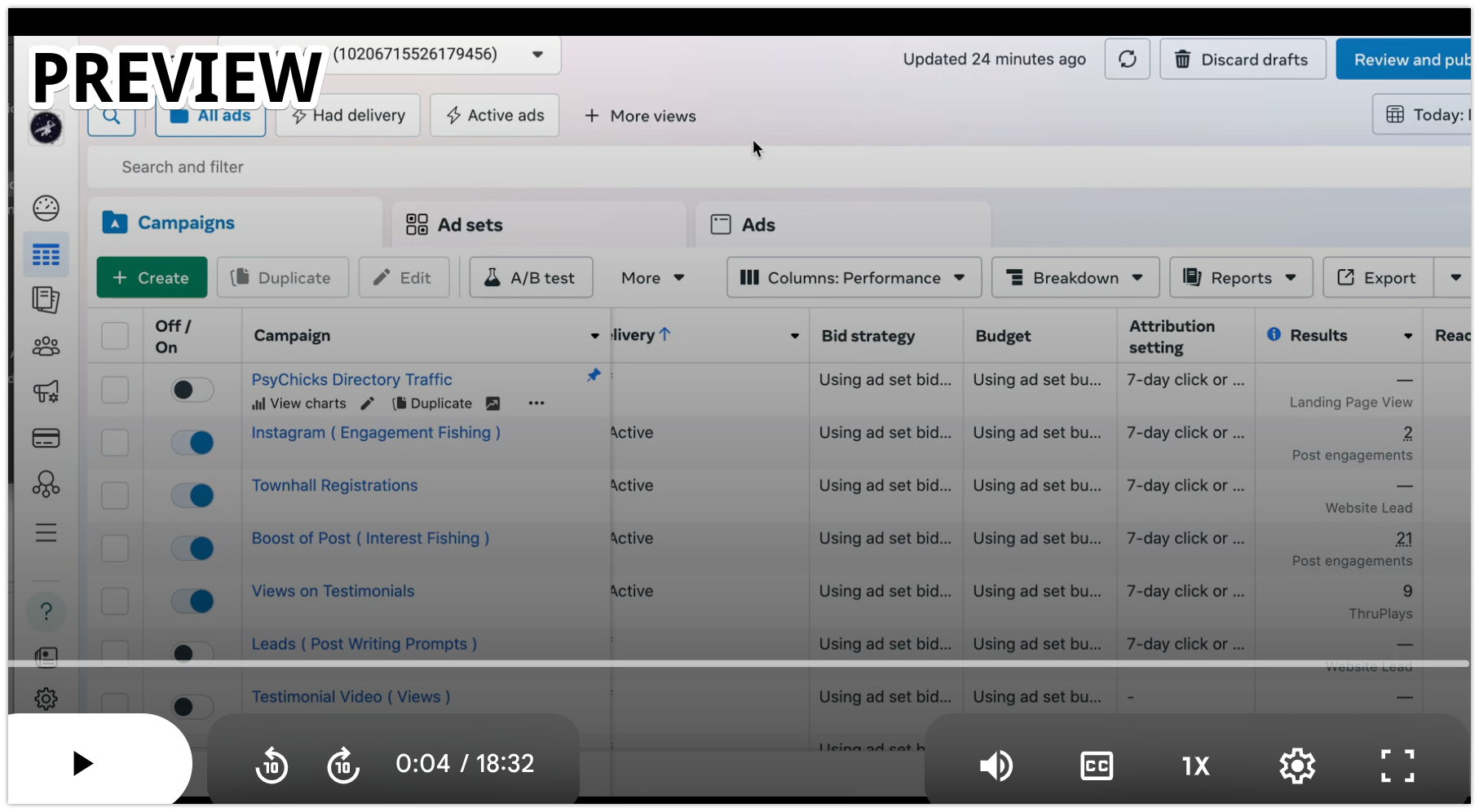Toggle the select-all campaigns header checkbox

click(x=115, y=336)
